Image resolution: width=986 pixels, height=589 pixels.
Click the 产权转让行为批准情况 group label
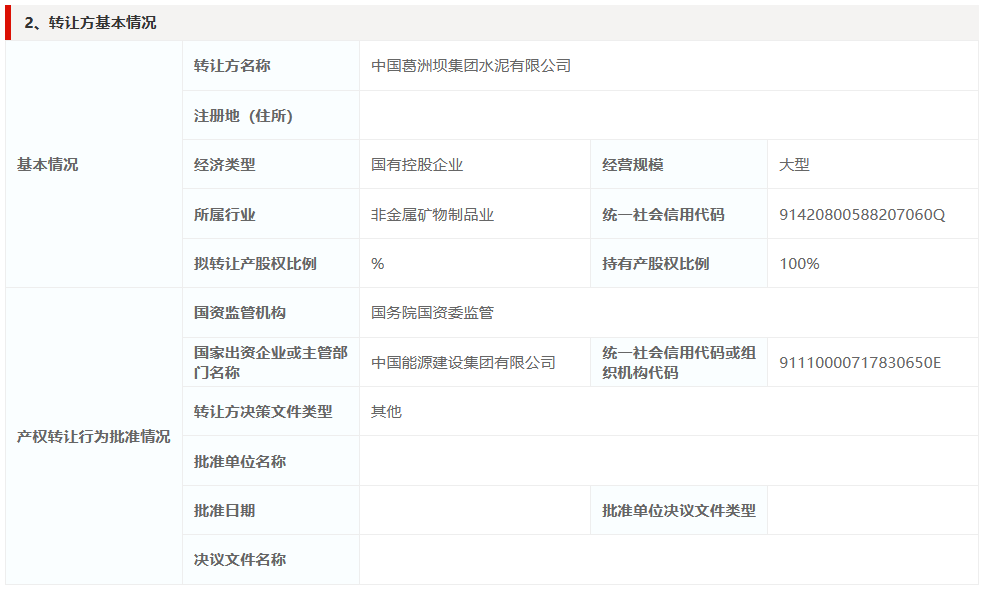coord(94,436)
